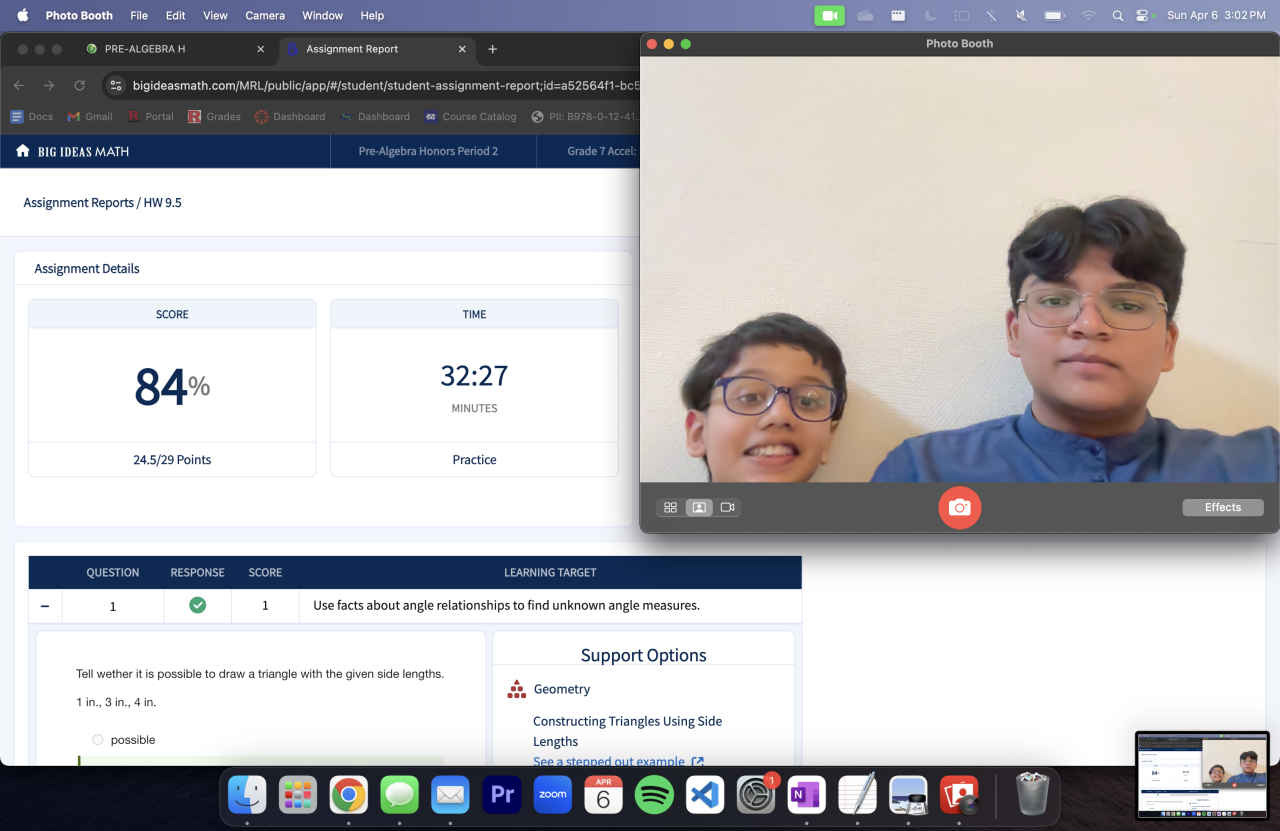The image size is (1280, 831).
Task: Open the View menu
Action: tap(215, 16)
